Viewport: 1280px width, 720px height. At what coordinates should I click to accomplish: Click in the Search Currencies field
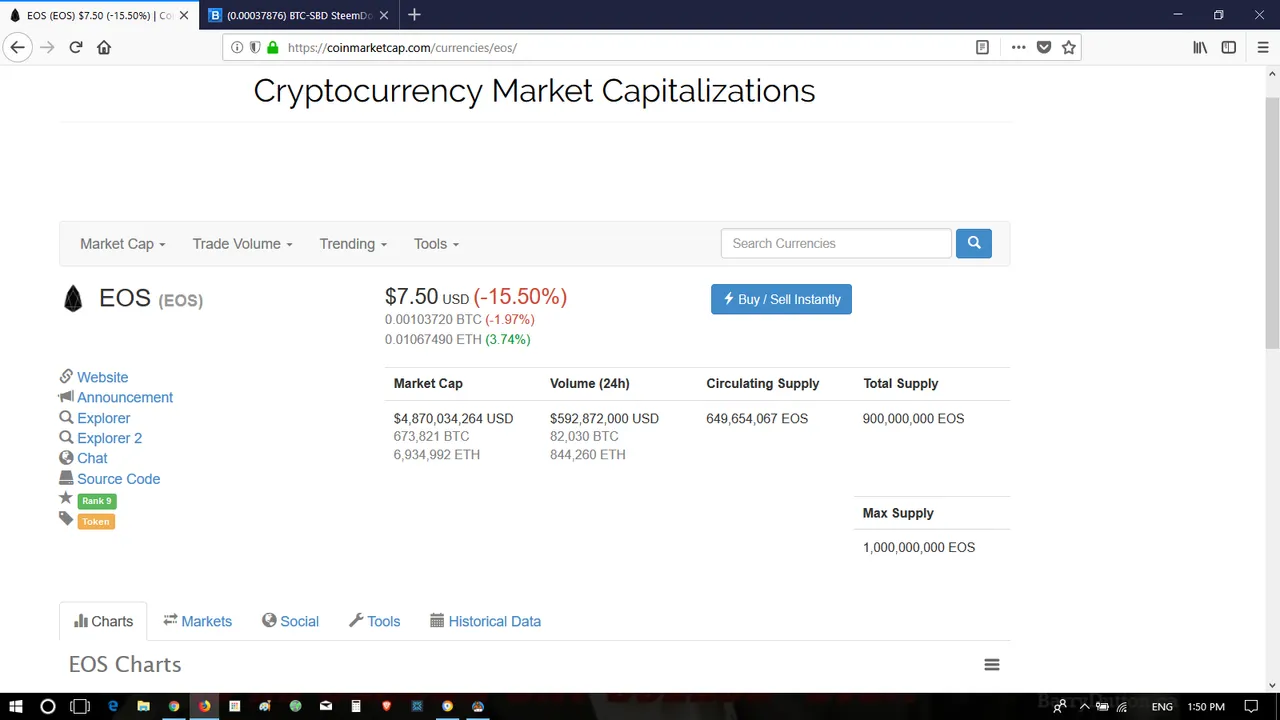point(836,243)
